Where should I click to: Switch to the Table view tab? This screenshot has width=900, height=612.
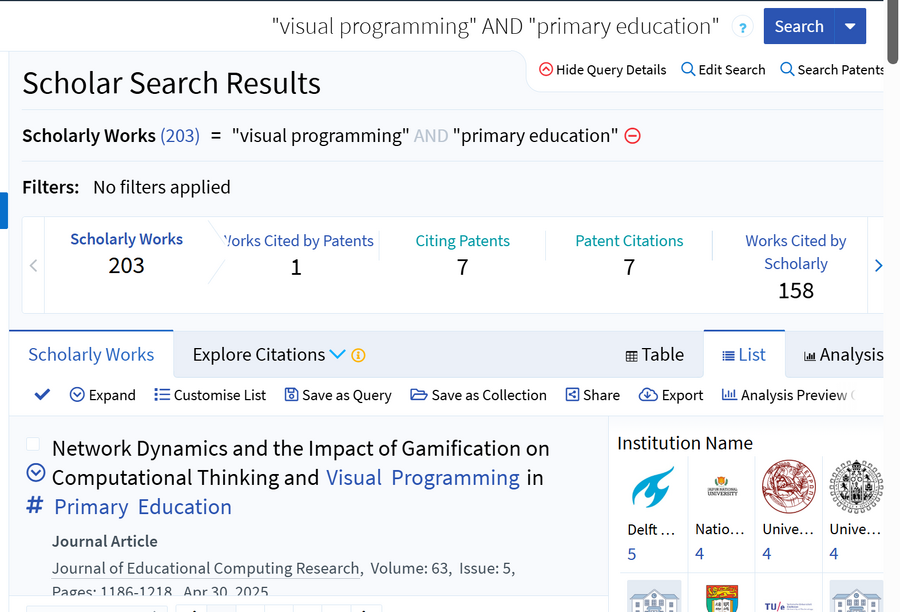tap(654, 355)
